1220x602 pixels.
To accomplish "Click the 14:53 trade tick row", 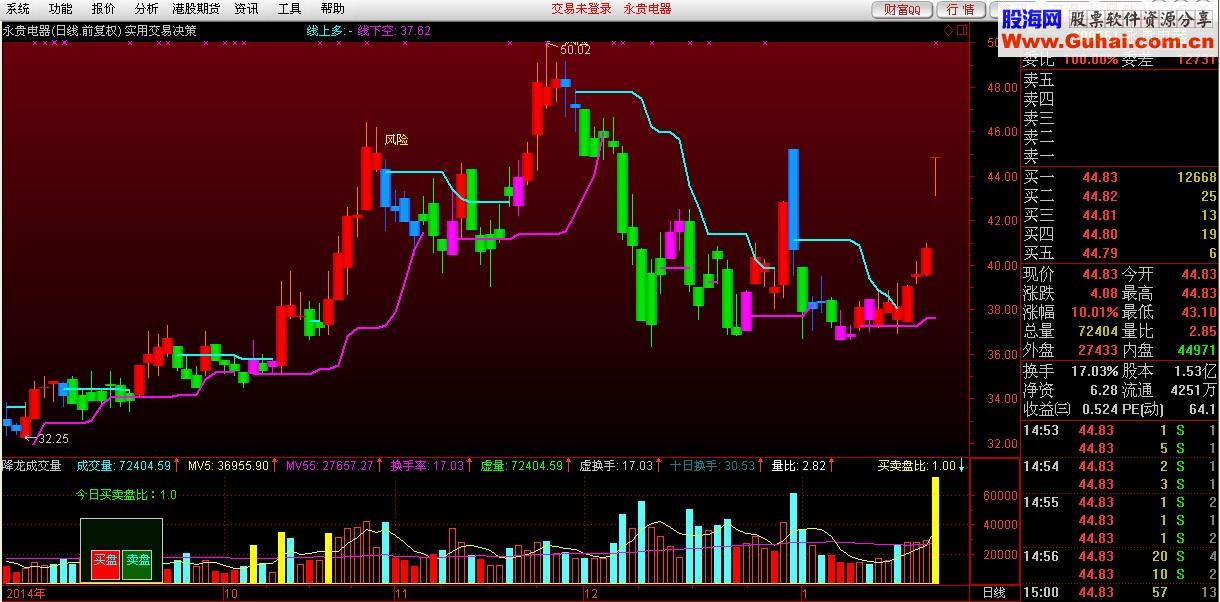I will point(1120,430).
